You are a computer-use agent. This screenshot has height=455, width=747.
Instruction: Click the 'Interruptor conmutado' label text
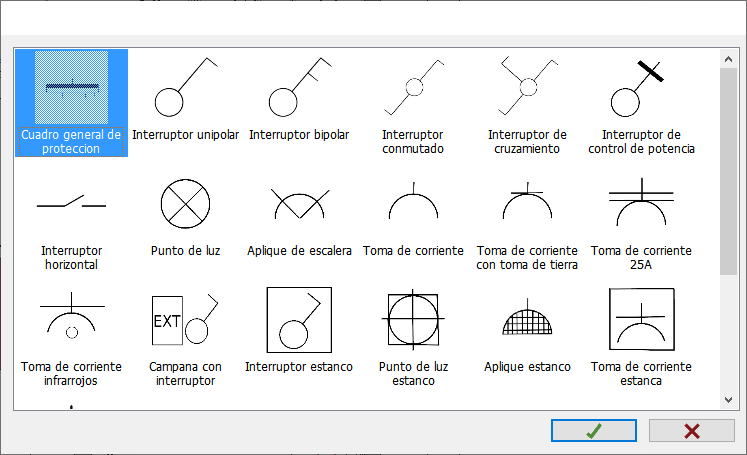pos(413,142)
